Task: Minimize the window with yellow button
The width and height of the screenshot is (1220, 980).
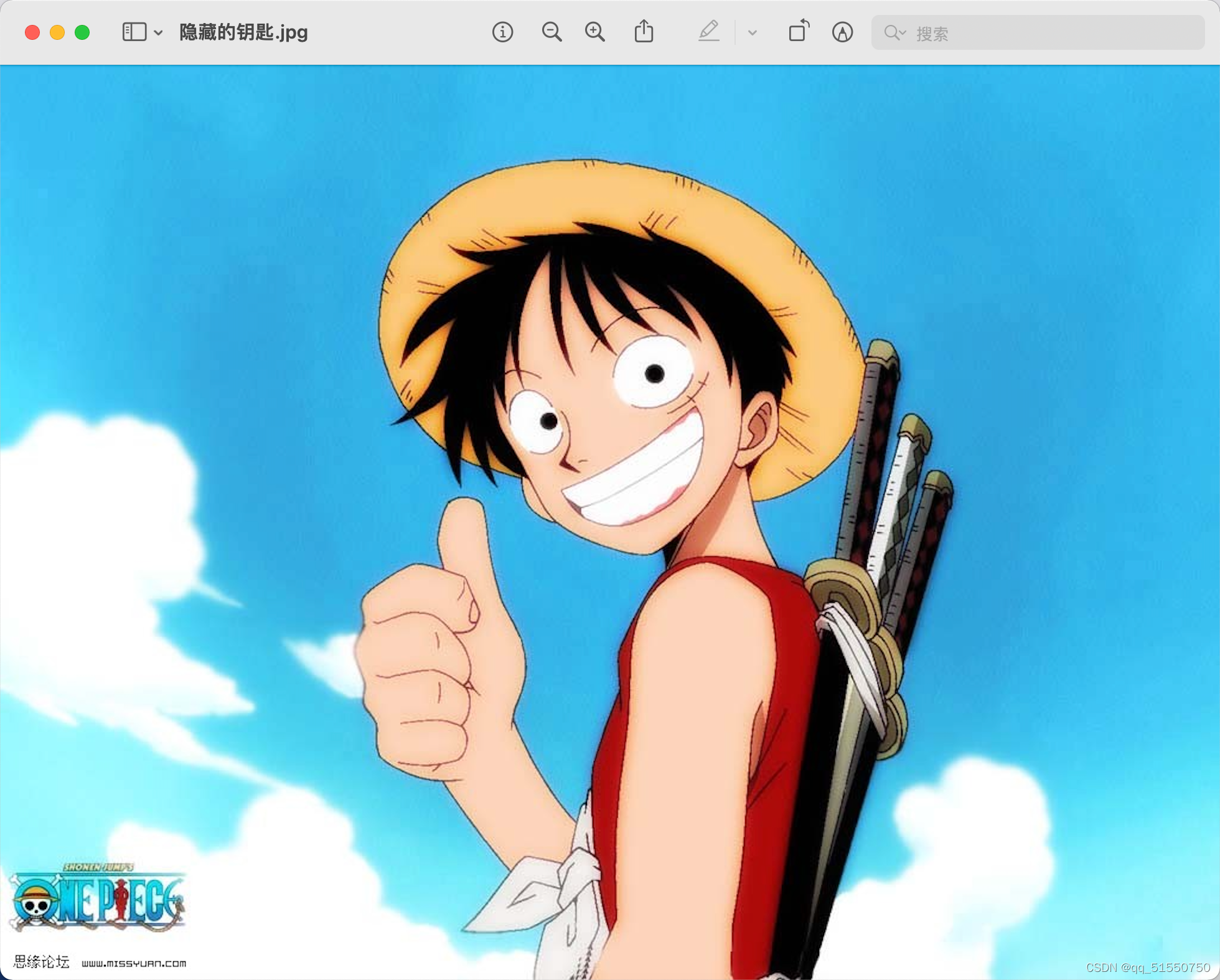Action: coord(57,32)
